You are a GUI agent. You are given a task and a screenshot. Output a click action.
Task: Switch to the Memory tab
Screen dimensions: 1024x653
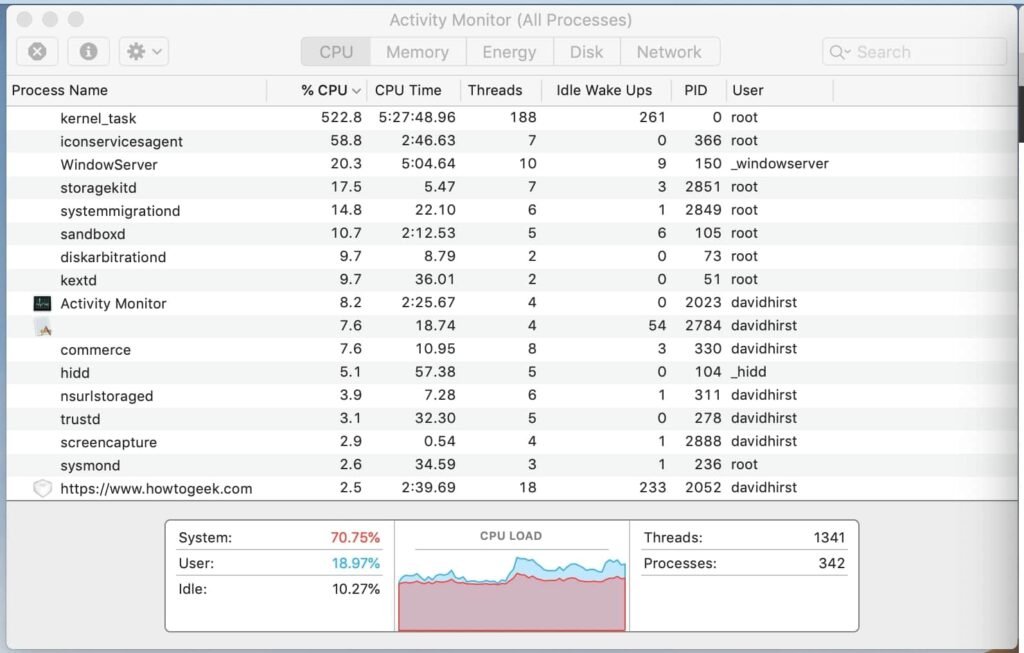417,51
